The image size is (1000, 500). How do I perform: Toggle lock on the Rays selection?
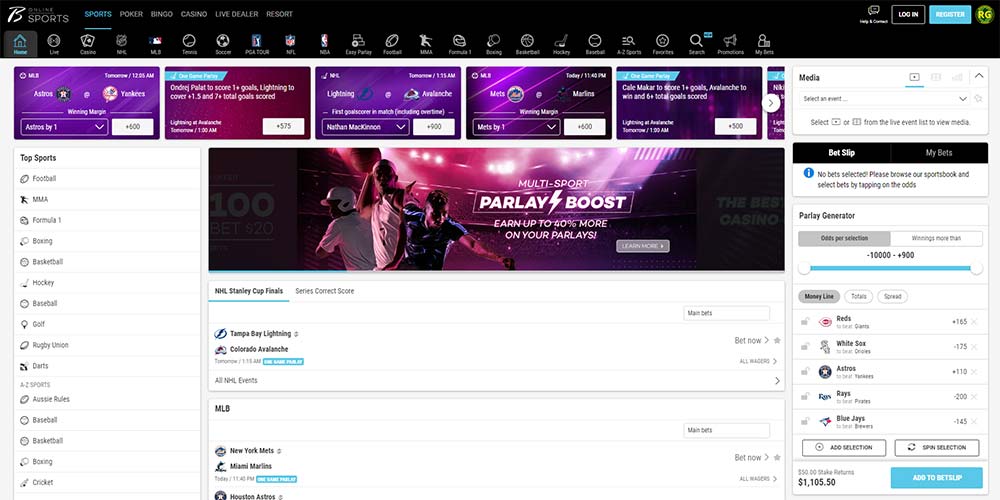pos(805,397)
